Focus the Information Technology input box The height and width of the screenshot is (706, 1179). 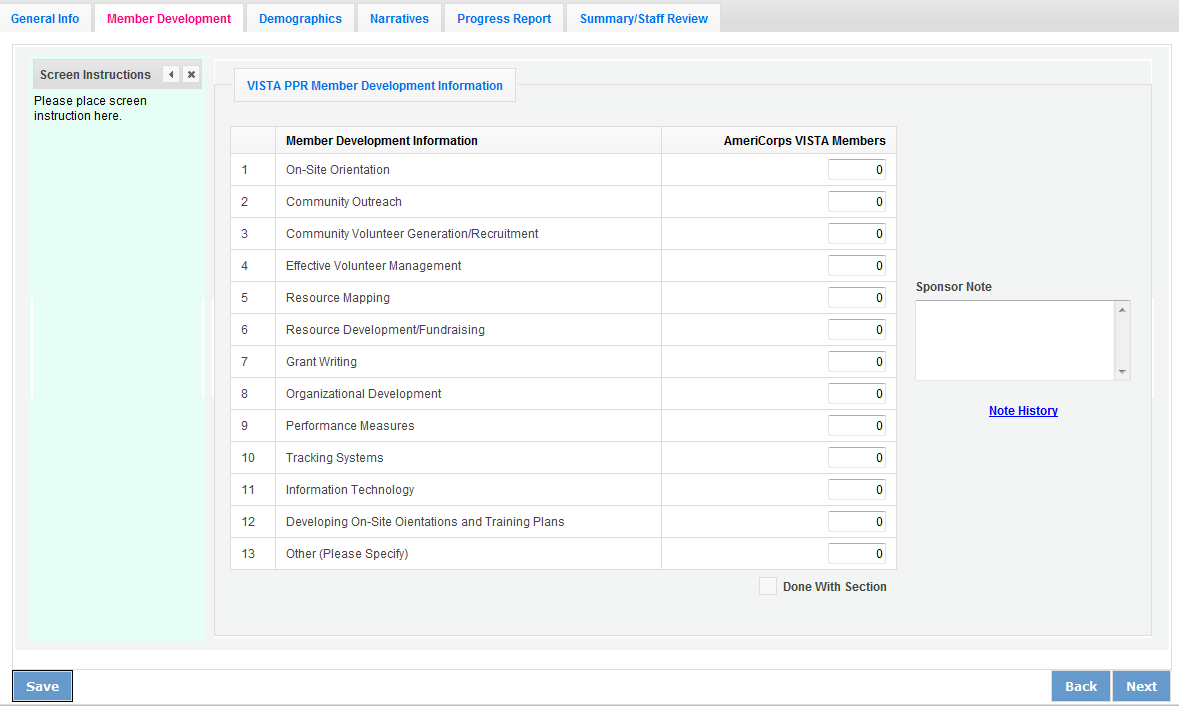[856, 490]
